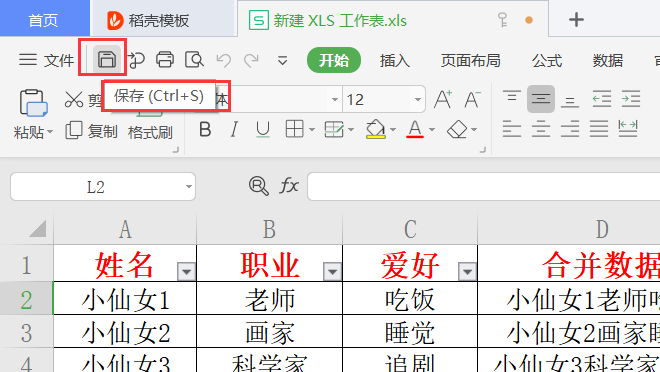Click the Redo arrow

pos(252,61)
